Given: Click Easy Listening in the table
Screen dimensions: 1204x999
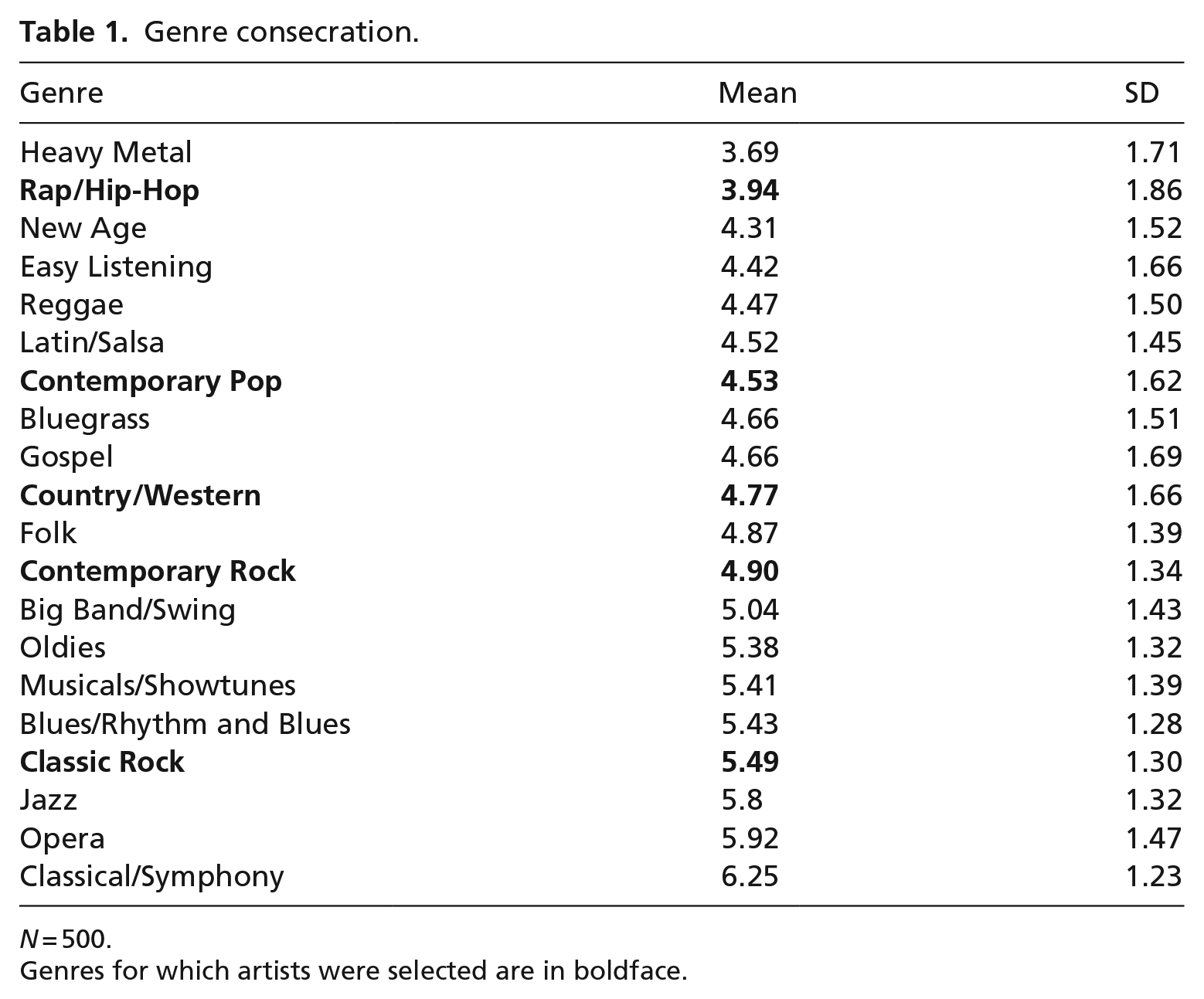Looking at the screenshot, I should pyautogui.click(x=116, y=267).
